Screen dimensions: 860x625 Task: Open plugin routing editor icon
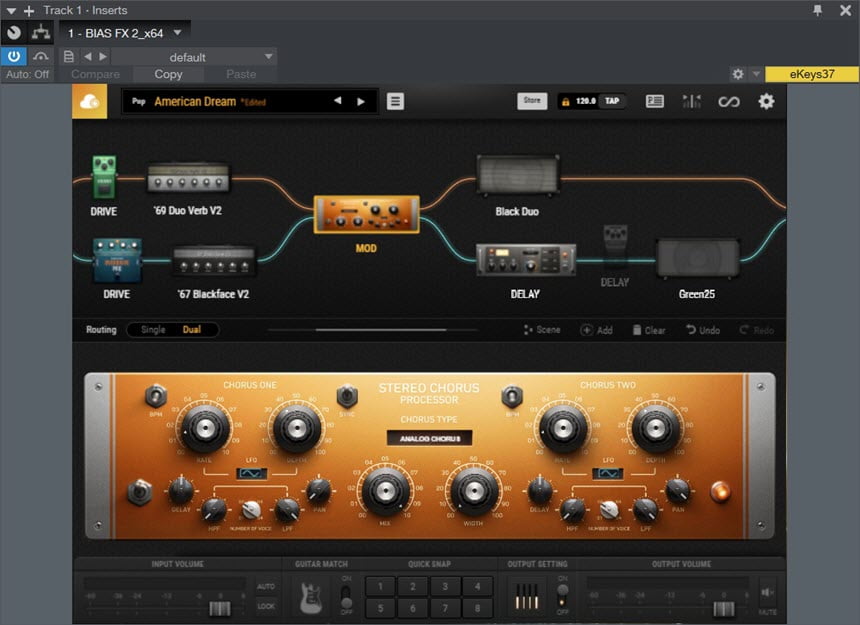(41, 33)
